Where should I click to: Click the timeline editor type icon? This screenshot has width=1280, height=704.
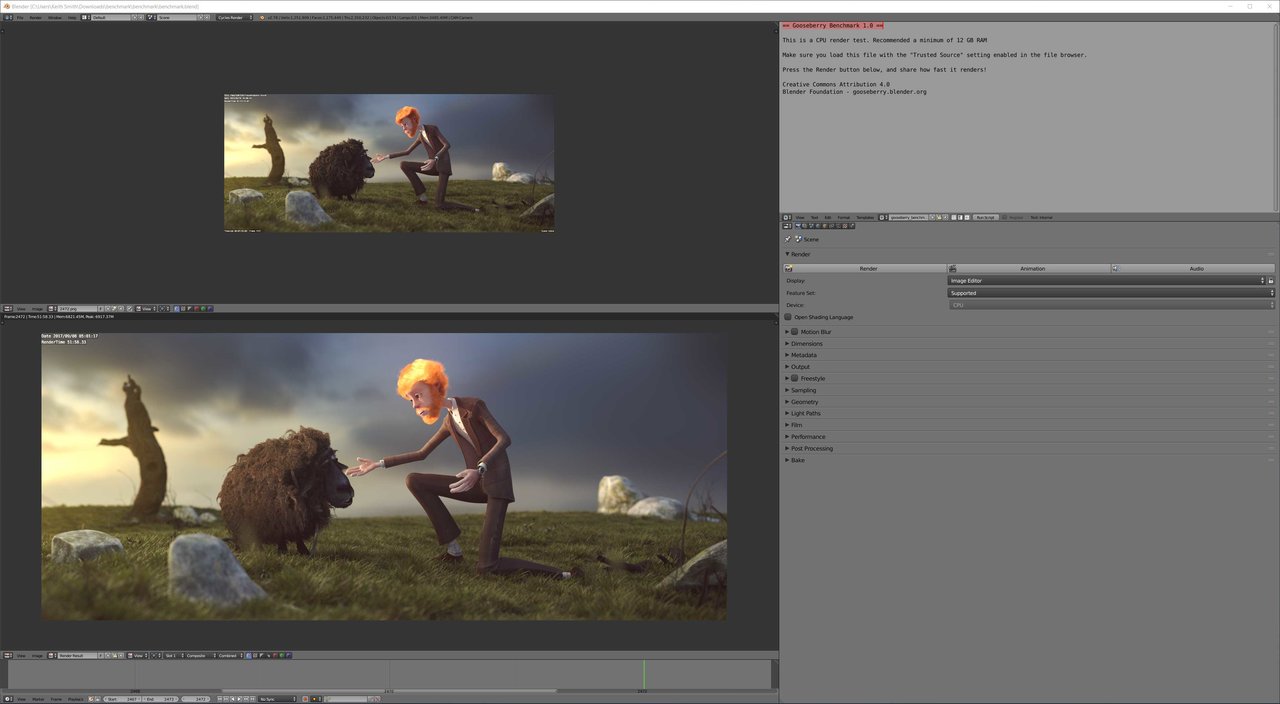[x=8, y=699]
